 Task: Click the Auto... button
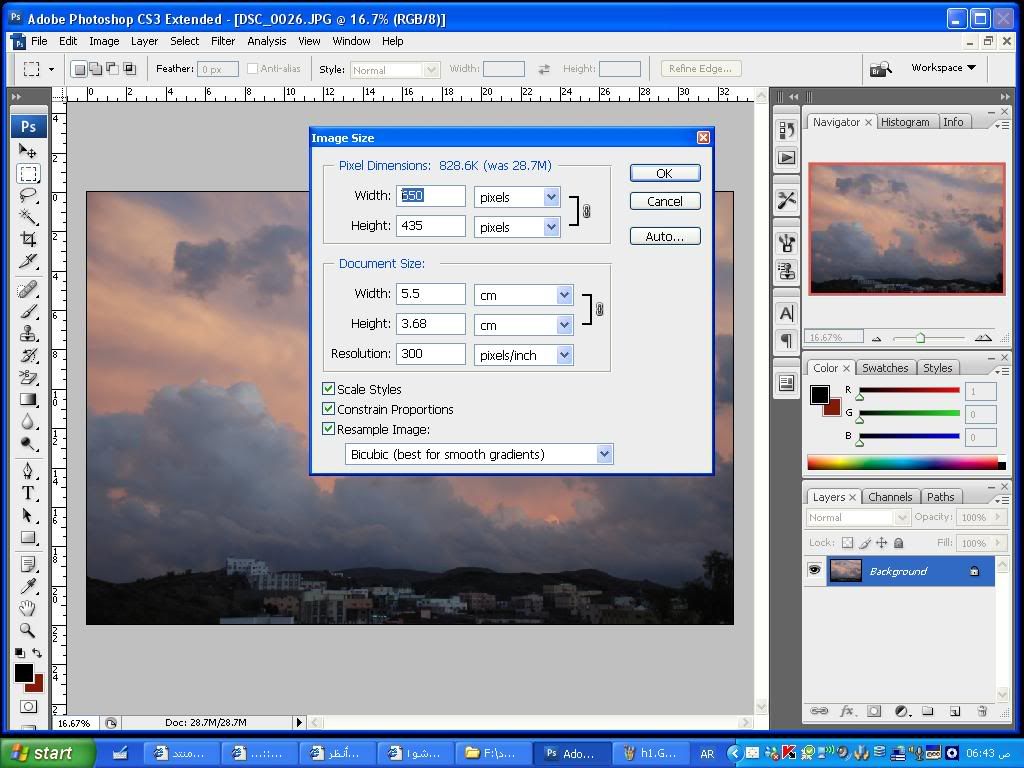[664, 236]
